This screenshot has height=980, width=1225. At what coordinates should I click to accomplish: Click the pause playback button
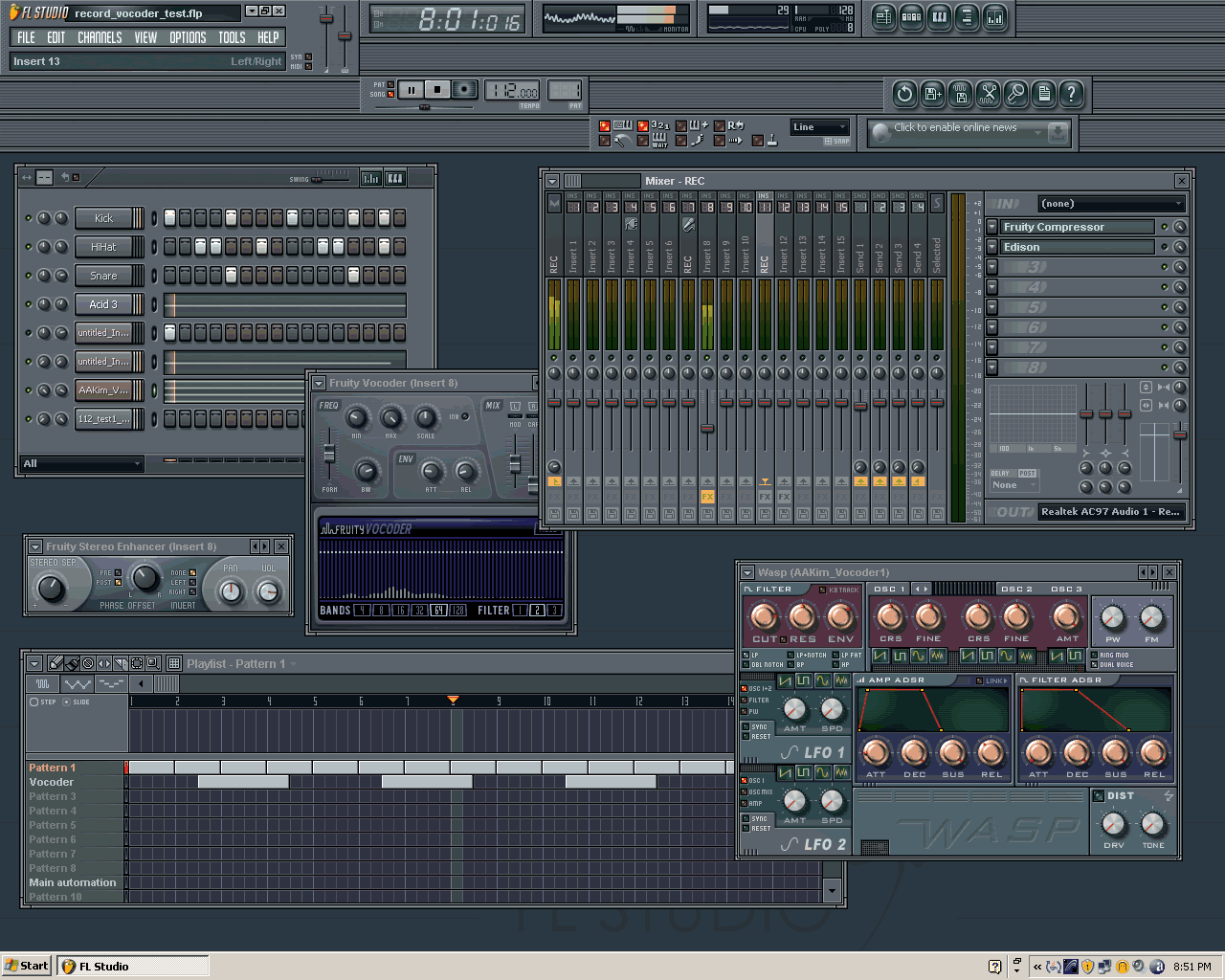pyautogui.click(x=411, y=90)
